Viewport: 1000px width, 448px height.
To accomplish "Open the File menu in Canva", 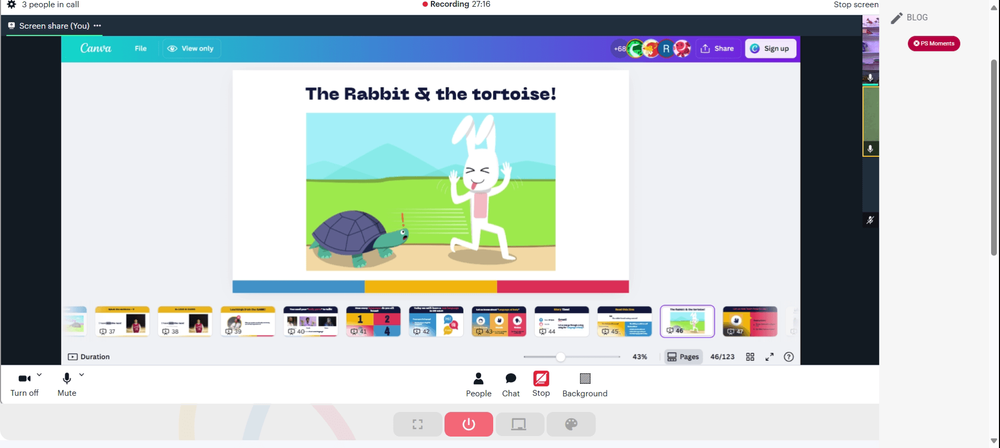I will pos(140,49).
